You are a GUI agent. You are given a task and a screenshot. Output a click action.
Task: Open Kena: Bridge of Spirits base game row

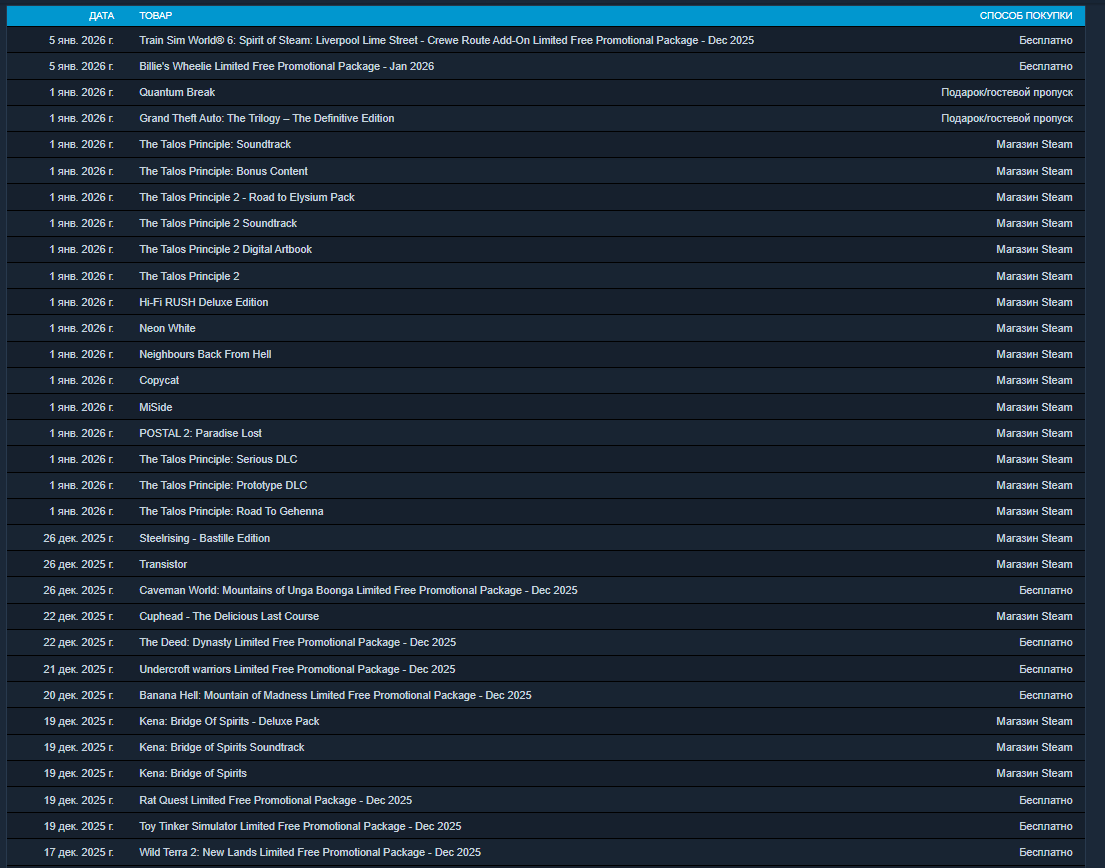pyautogui.click(x=546, y=774)
